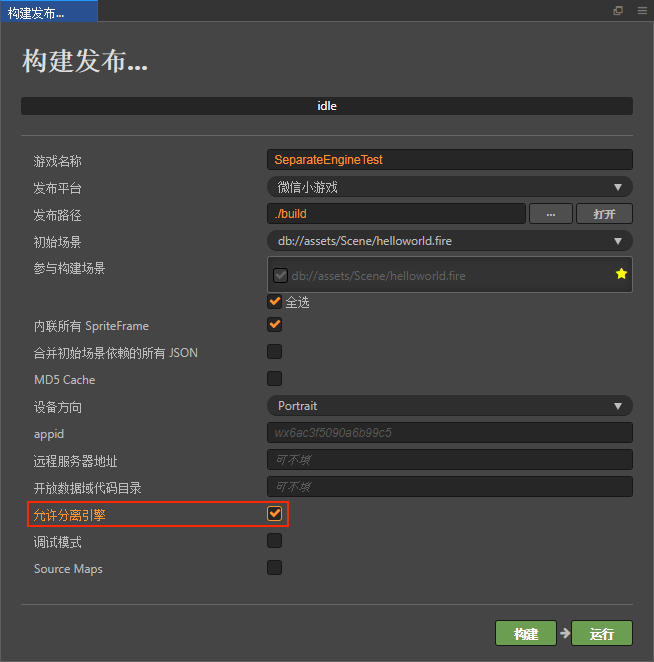Enable 合并初始场景依赖的所有 JSON checkbox
The height and width of the screenshot is (662, 654).
[x=275, y=352]
